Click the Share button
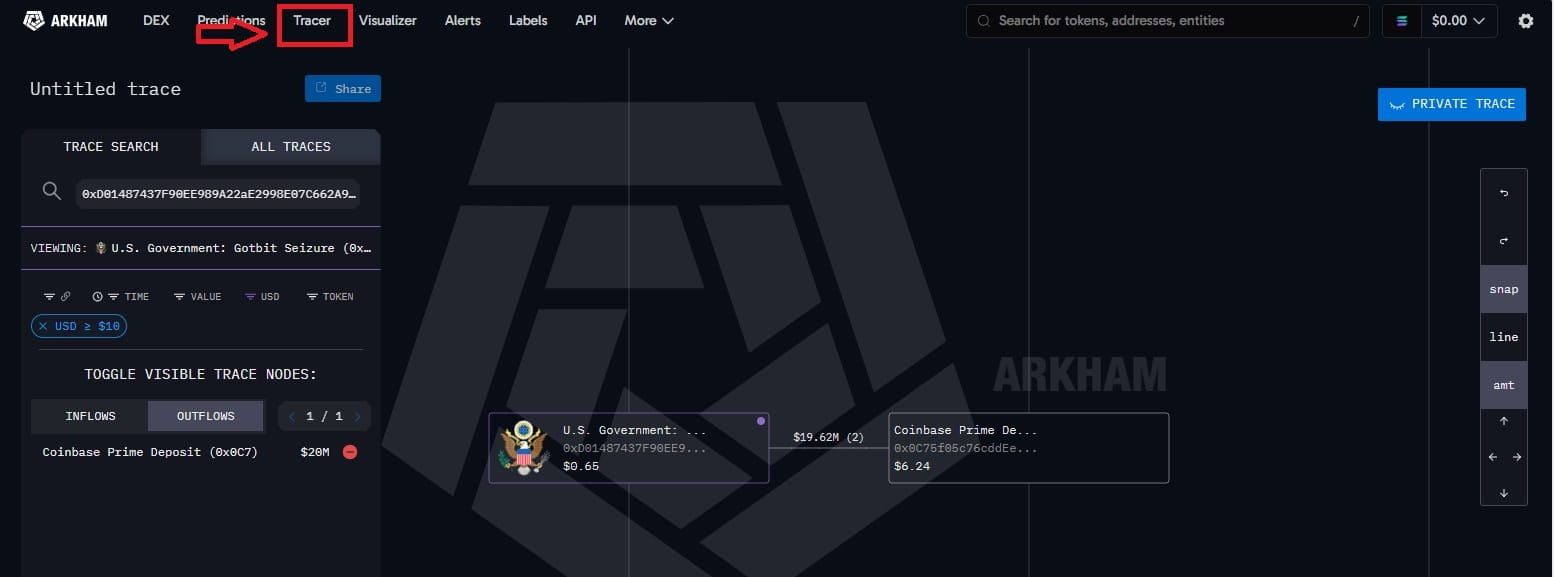The image size is (1554, 577). pyautogui.click(x=343, y=89)
